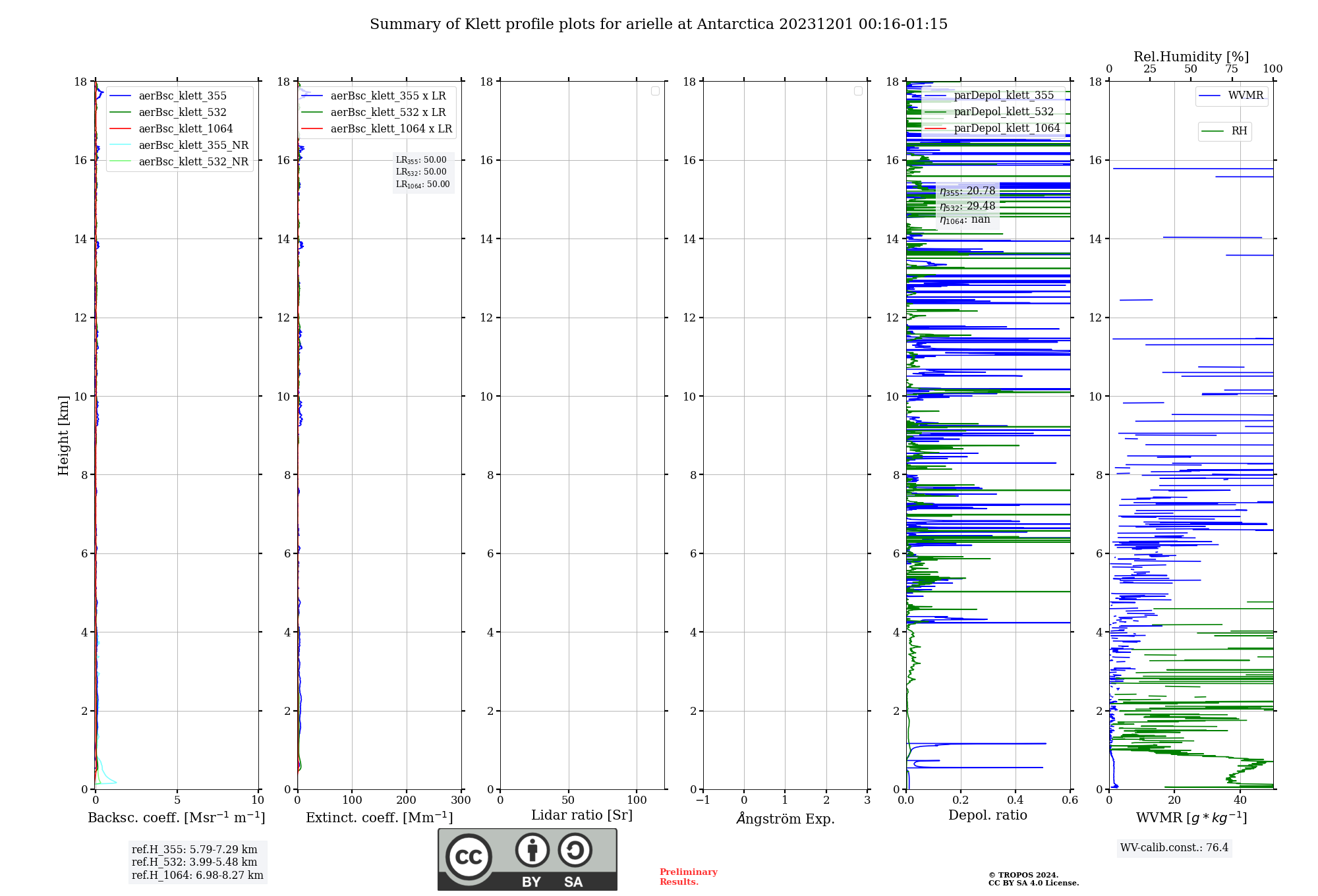The height and width of the screenshot is (896, 1318).
Task: Click the '0.6' tick on the Depol. ratio axis
Action: [x=1070, y=800]
